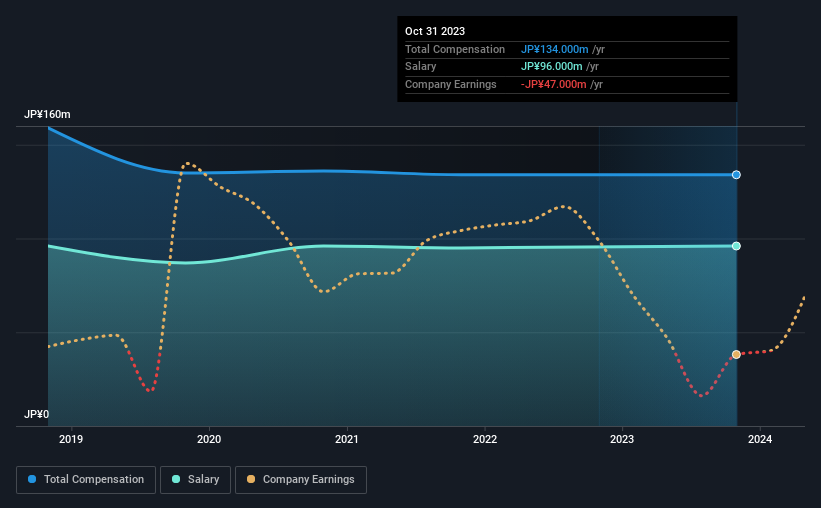Click the Company Earnings label in tooltip
This screenshot has width=821, height=508.
450,84
